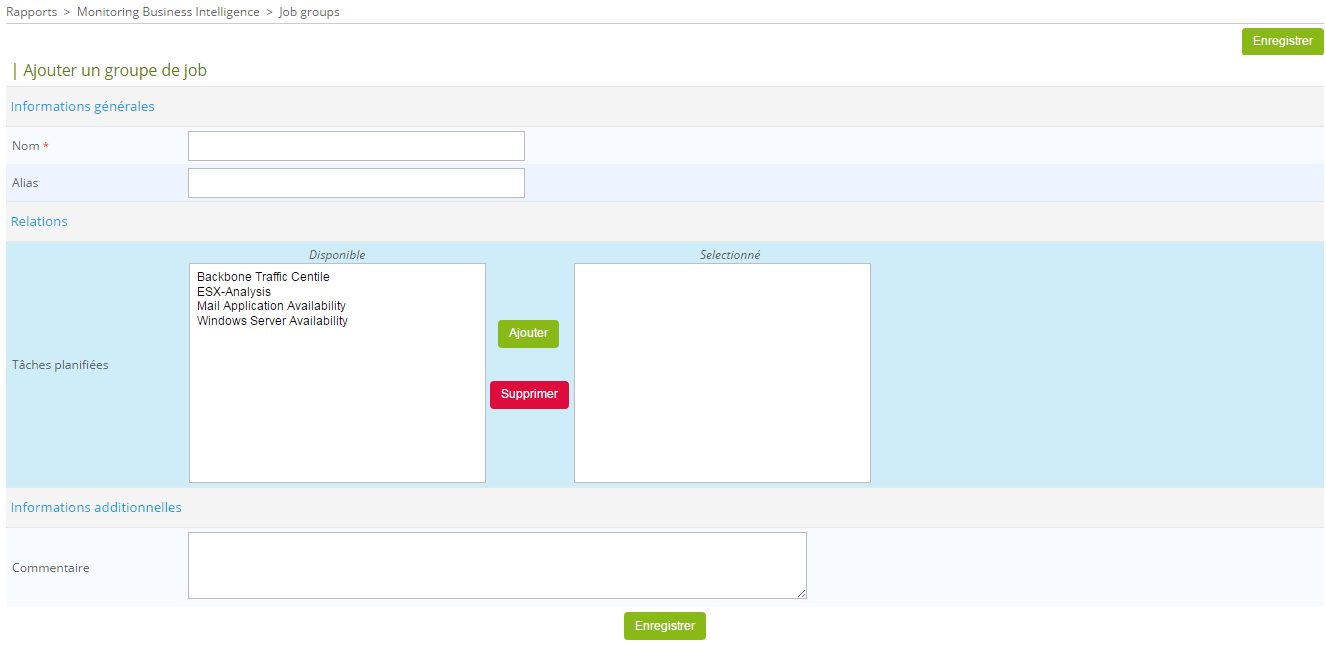The width and height of the screenshot is (1326, 645).
Task: Pick Windows Server Availability in the list
Action: pos(272,321)
